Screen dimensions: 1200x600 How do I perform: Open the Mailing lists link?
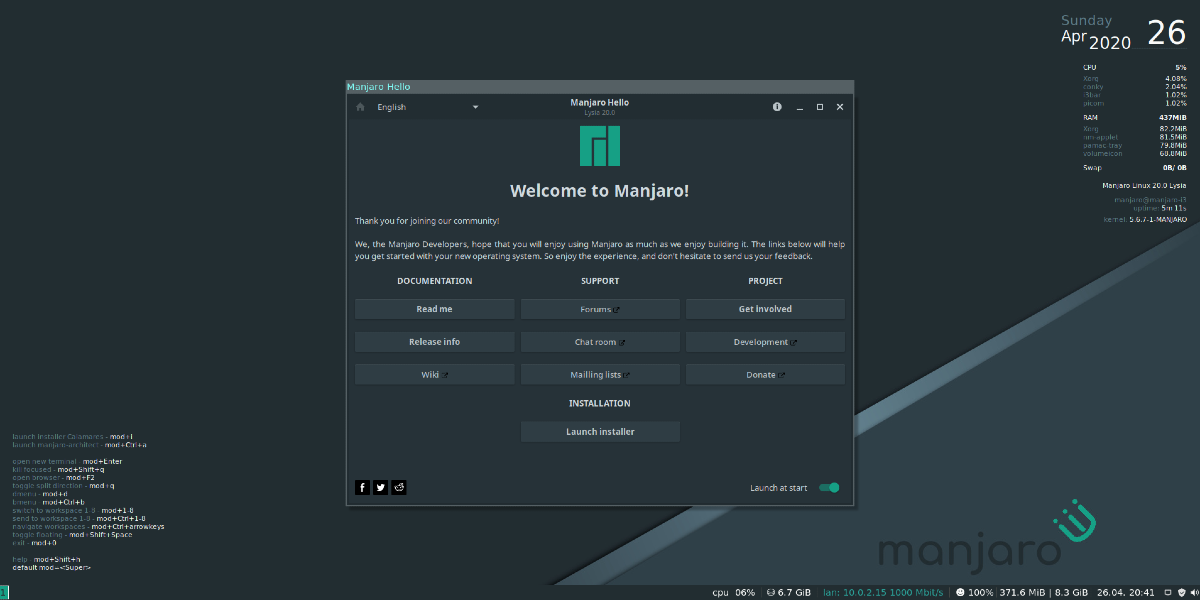[600, 375]
